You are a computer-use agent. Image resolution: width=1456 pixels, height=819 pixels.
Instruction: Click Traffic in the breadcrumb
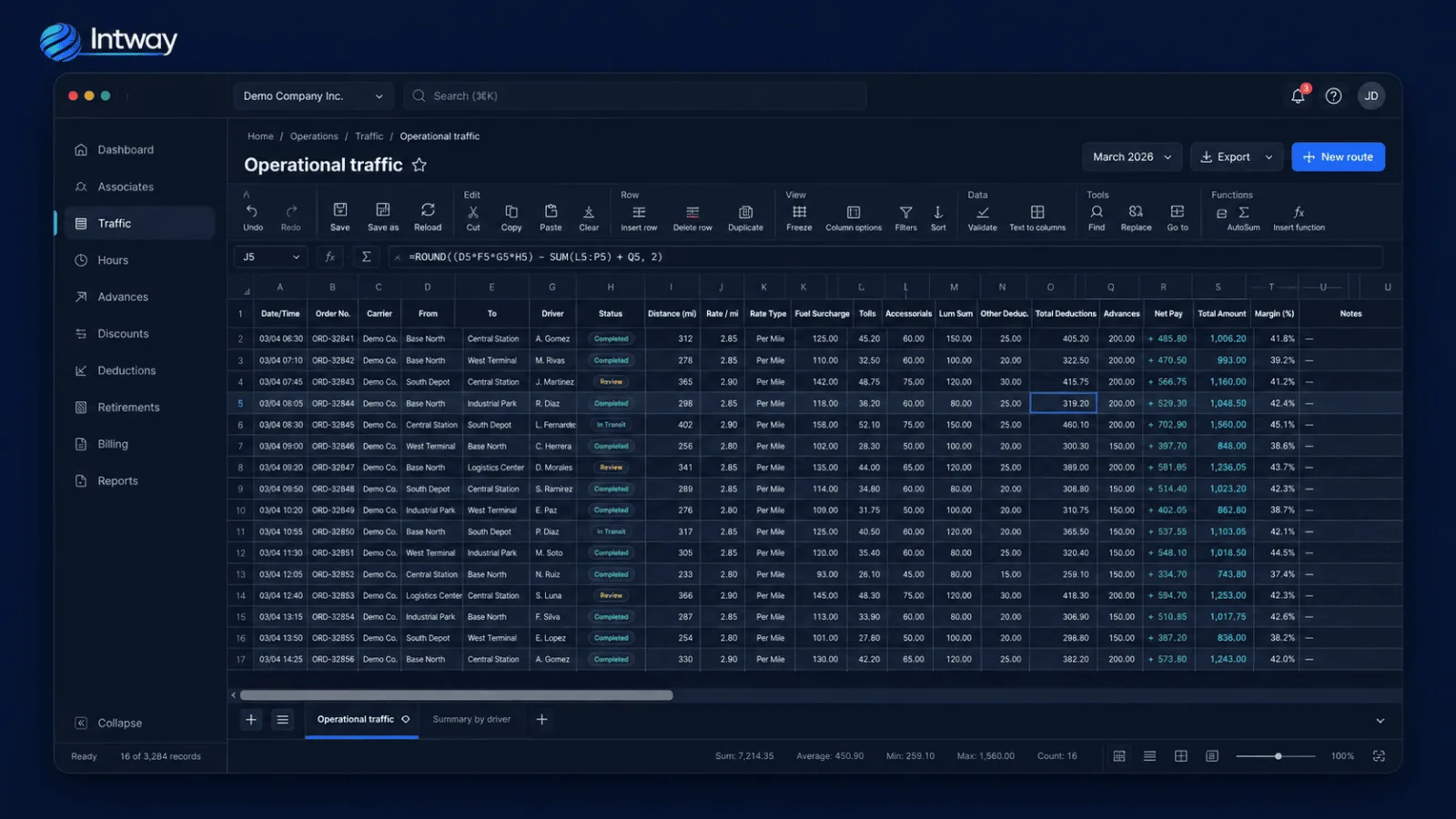pyautogui.click(x=369, y=136)
